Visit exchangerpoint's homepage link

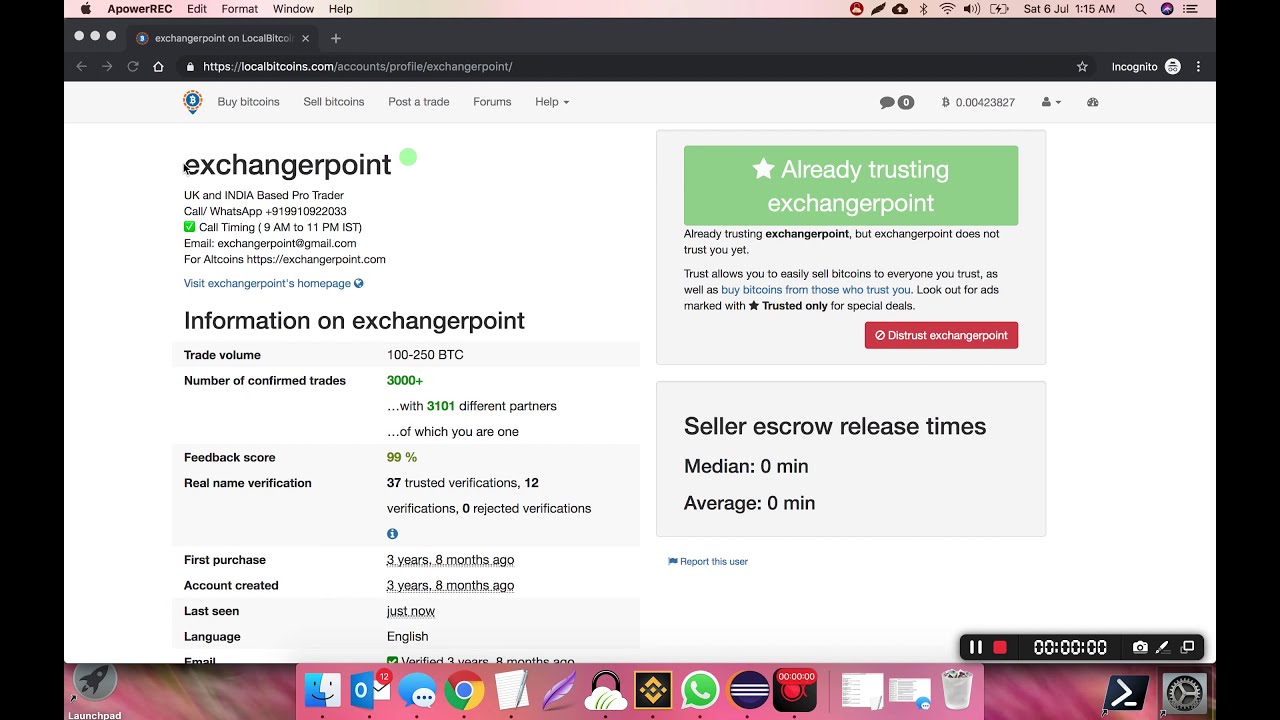coord(273,283)
